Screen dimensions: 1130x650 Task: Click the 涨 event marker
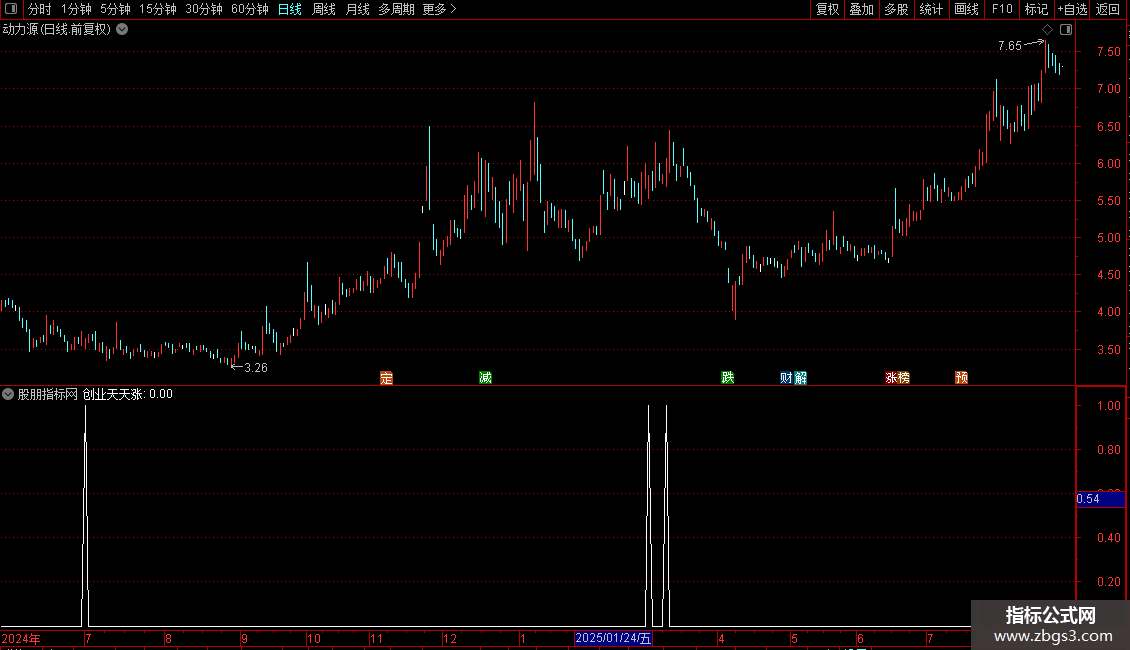coord(891,378)
